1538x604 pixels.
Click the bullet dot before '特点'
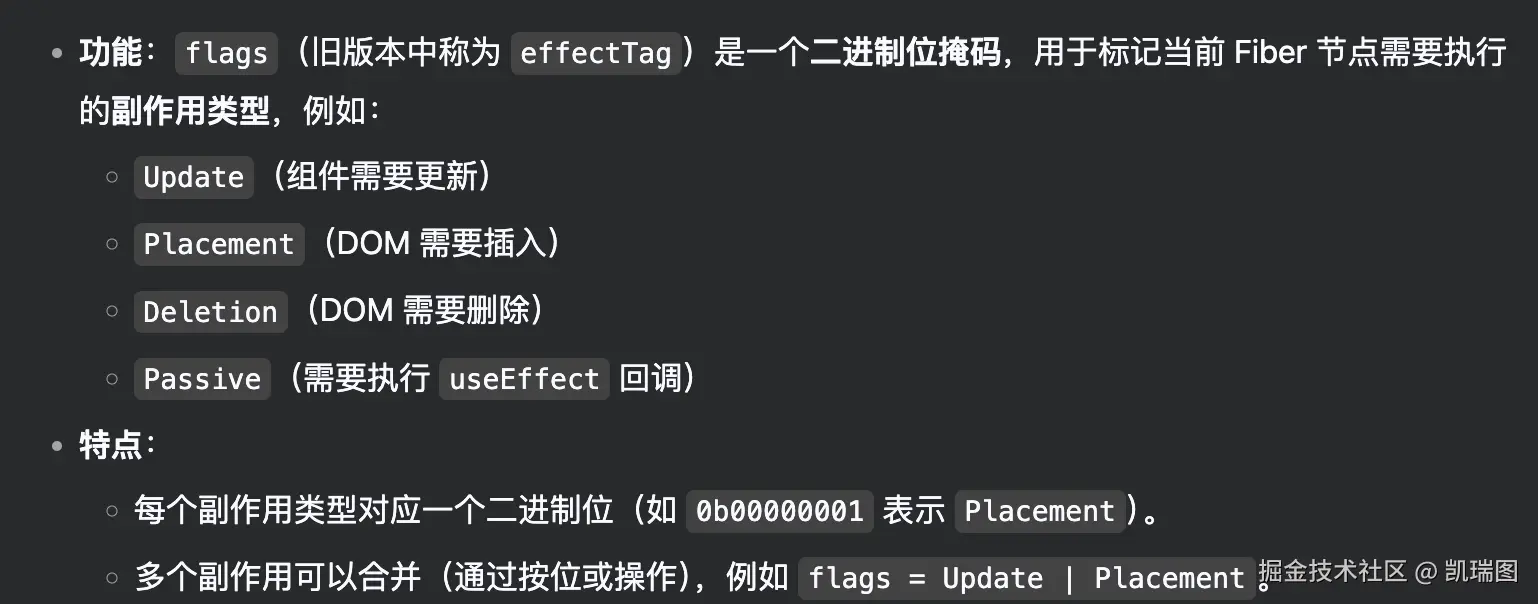[56, 445]
